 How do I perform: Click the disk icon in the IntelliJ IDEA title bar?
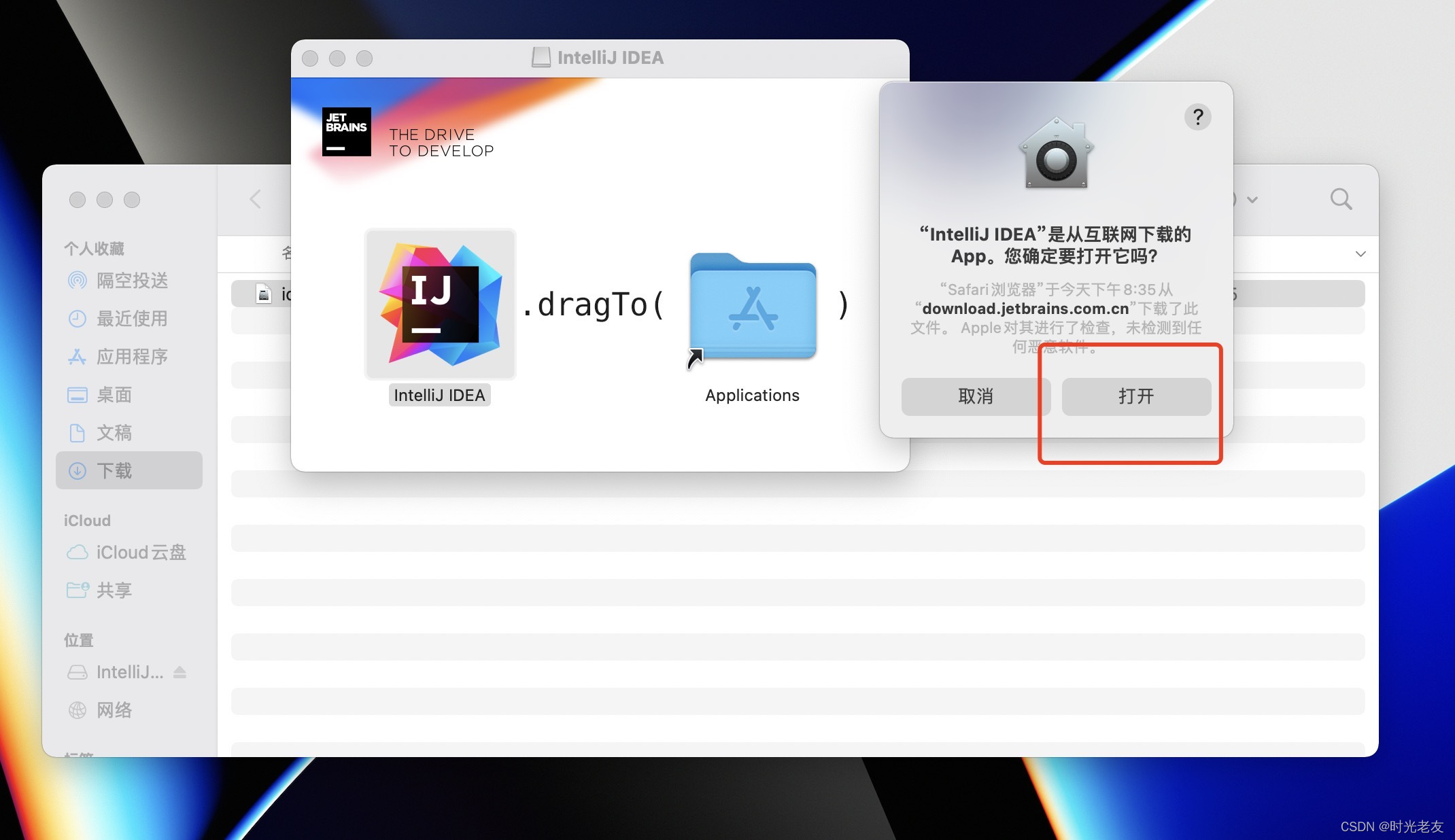(541, 58)
